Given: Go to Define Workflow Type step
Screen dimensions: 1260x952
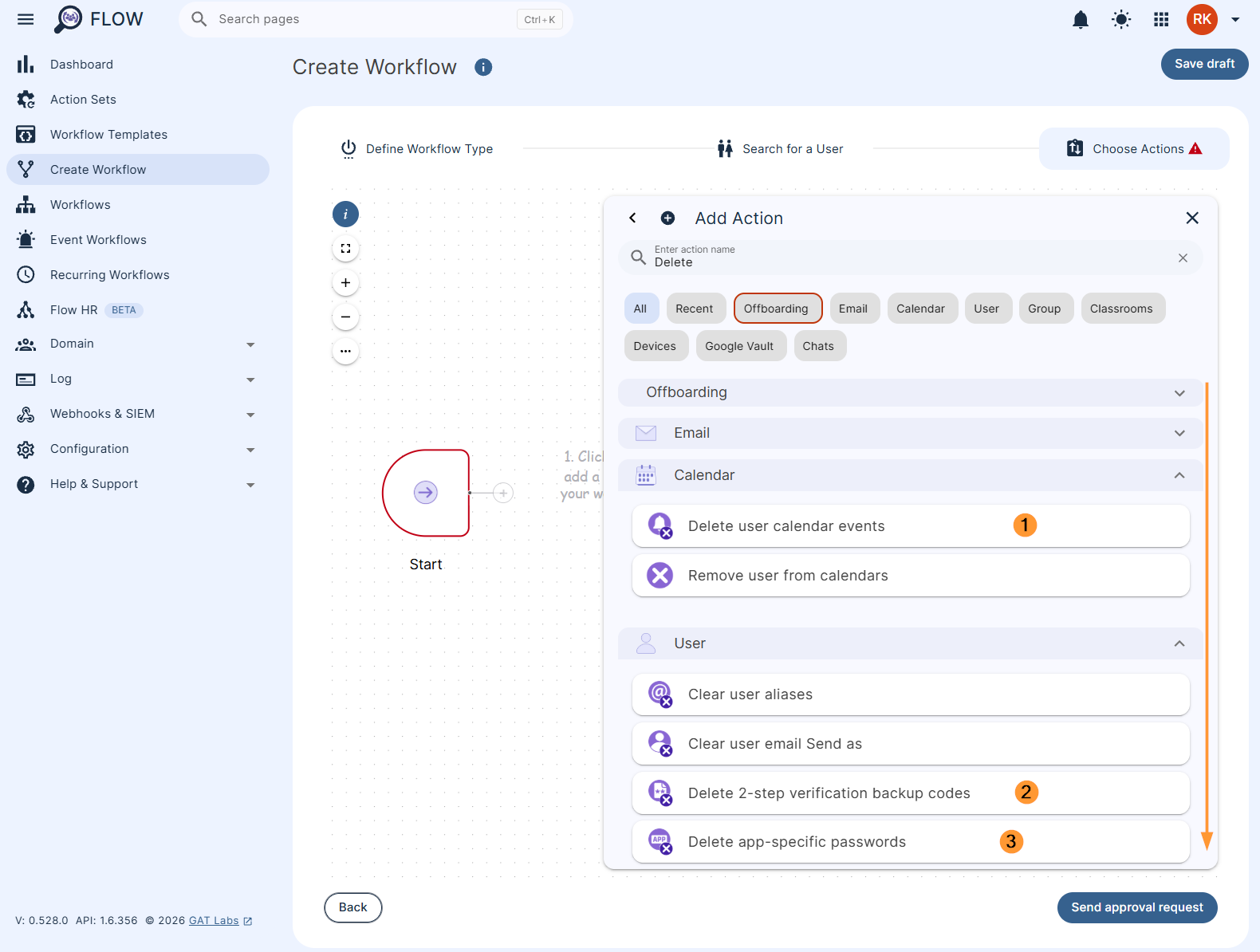Looking at the screenshot, I should click(x=416, y=149).
